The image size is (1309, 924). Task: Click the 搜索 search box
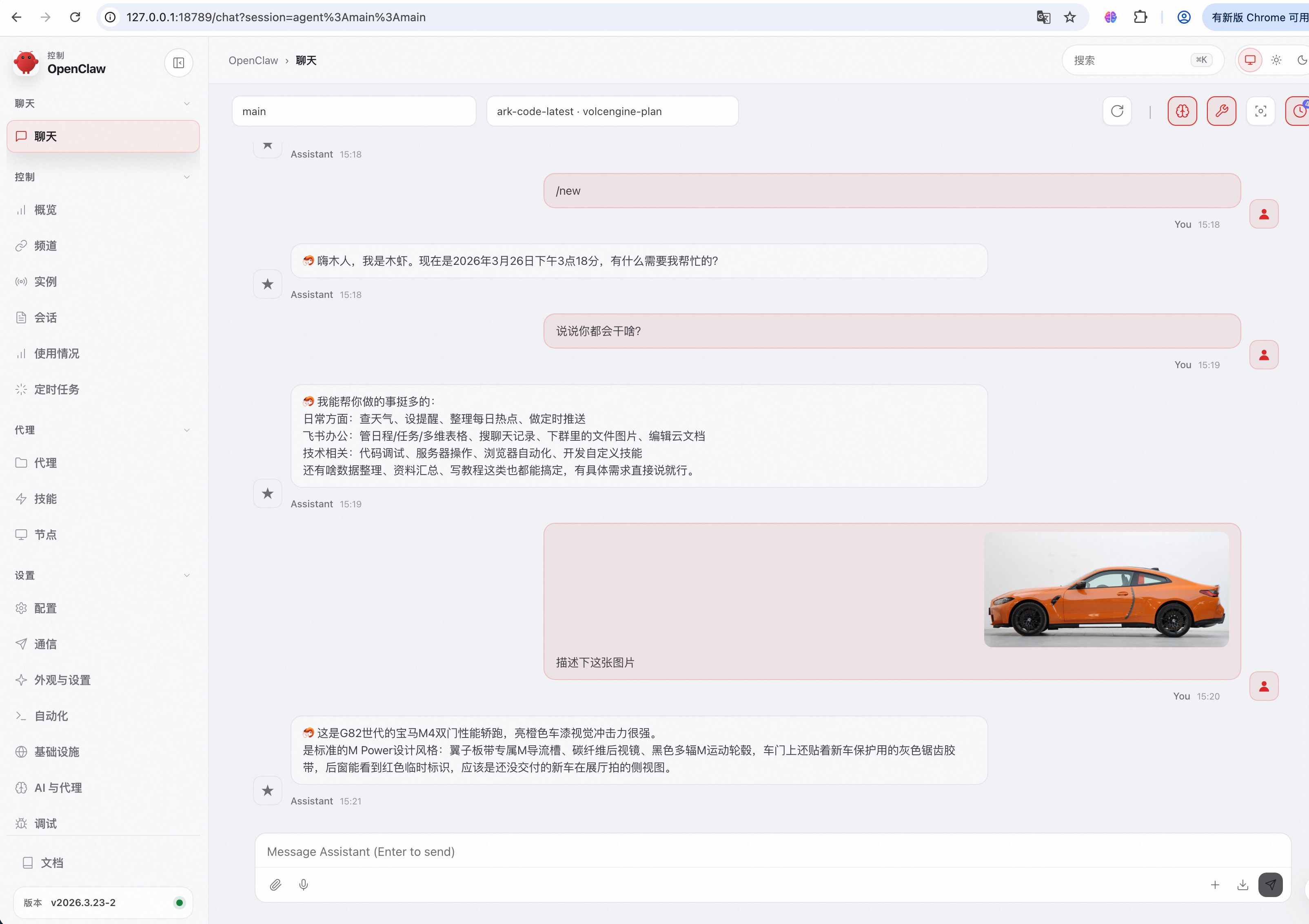click(x=1143, y=60)
